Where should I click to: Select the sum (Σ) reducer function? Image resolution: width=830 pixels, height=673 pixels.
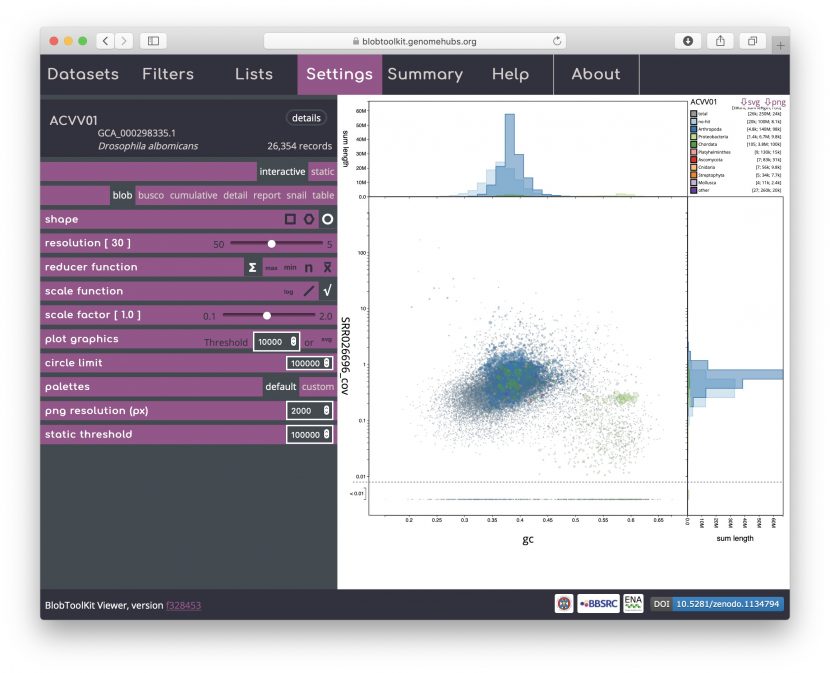click(x=253, y=268)
